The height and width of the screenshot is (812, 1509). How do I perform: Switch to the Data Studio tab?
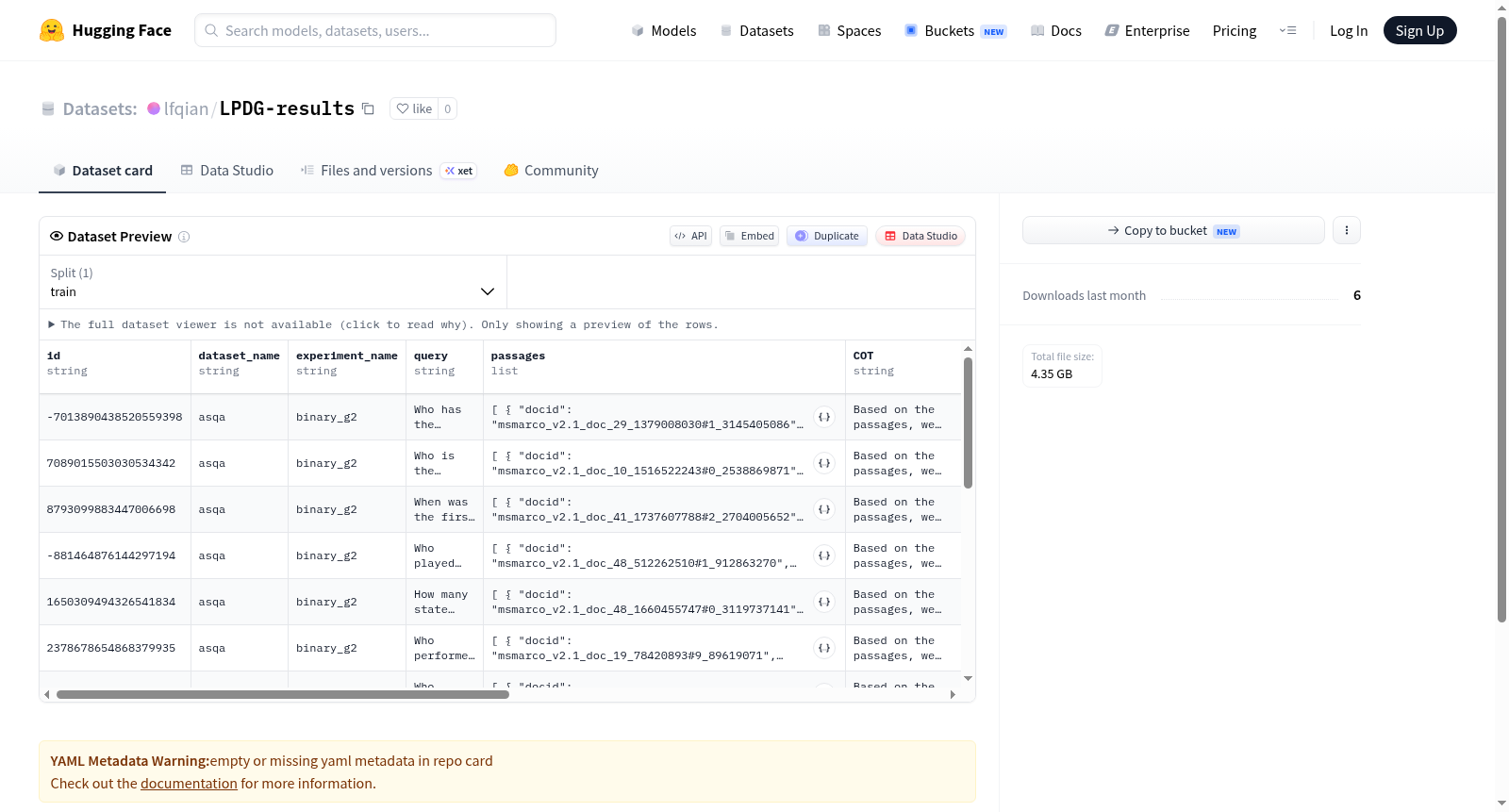click(x=227, y=171)
